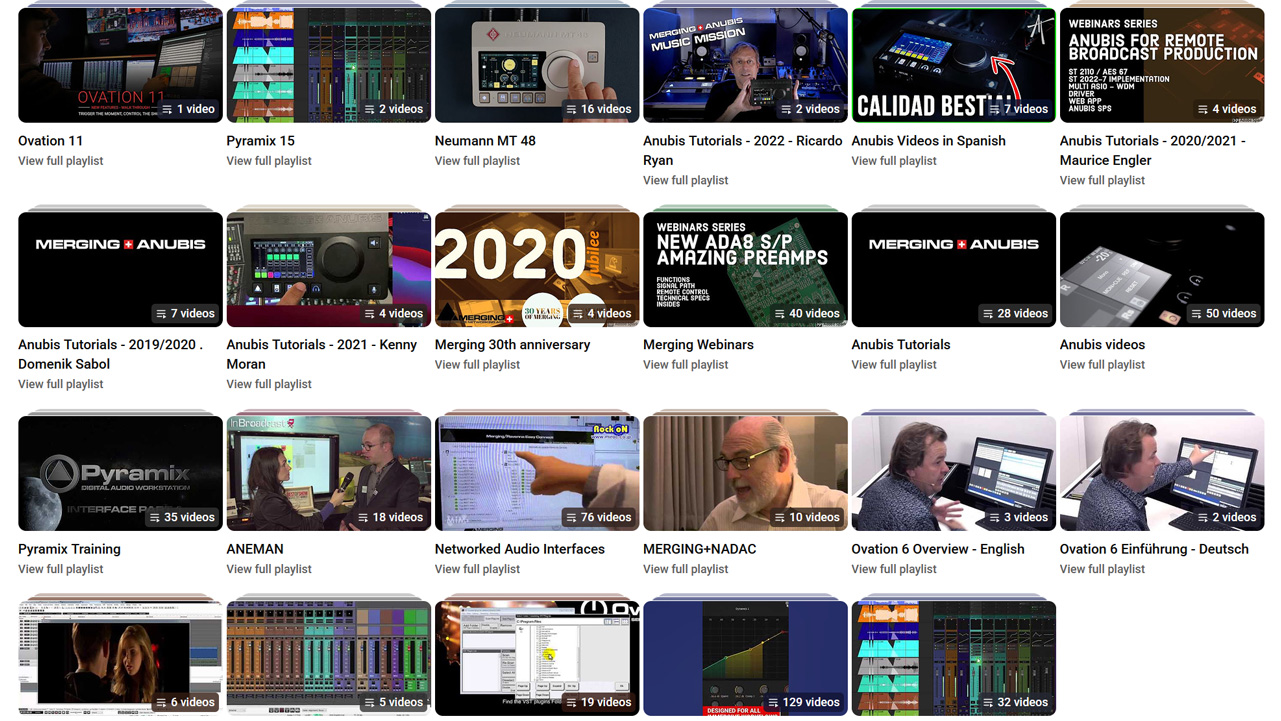Screen dimensions: 1281x721
Task: Click the Ovation 6 Einführung - Deutsch title
Action: click(x=1154, y=549)
